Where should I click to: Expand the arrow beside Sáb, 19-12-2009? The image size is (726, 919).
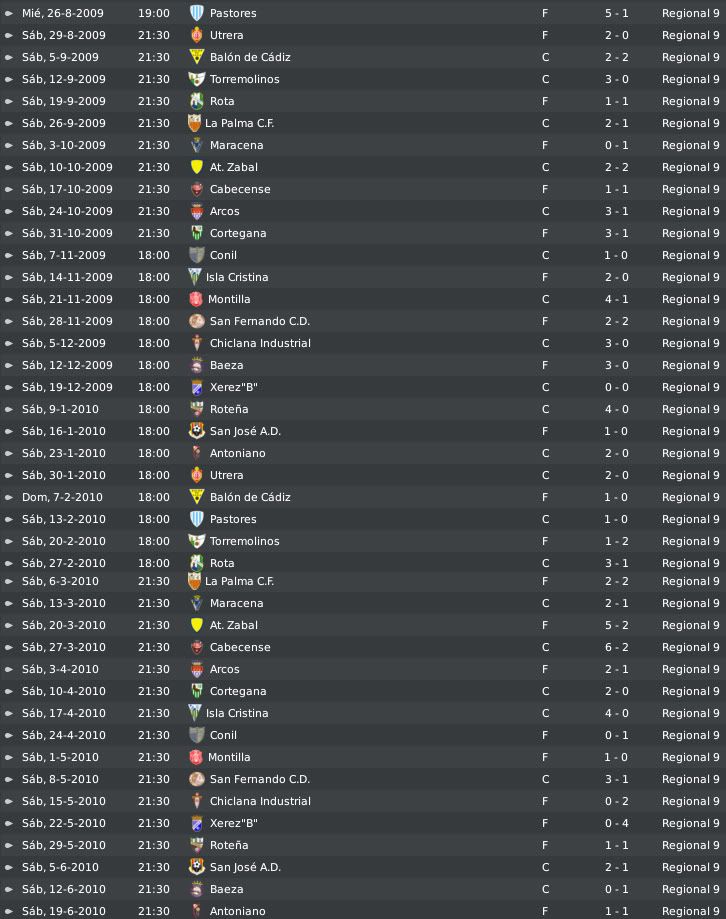tap(9, 387)
